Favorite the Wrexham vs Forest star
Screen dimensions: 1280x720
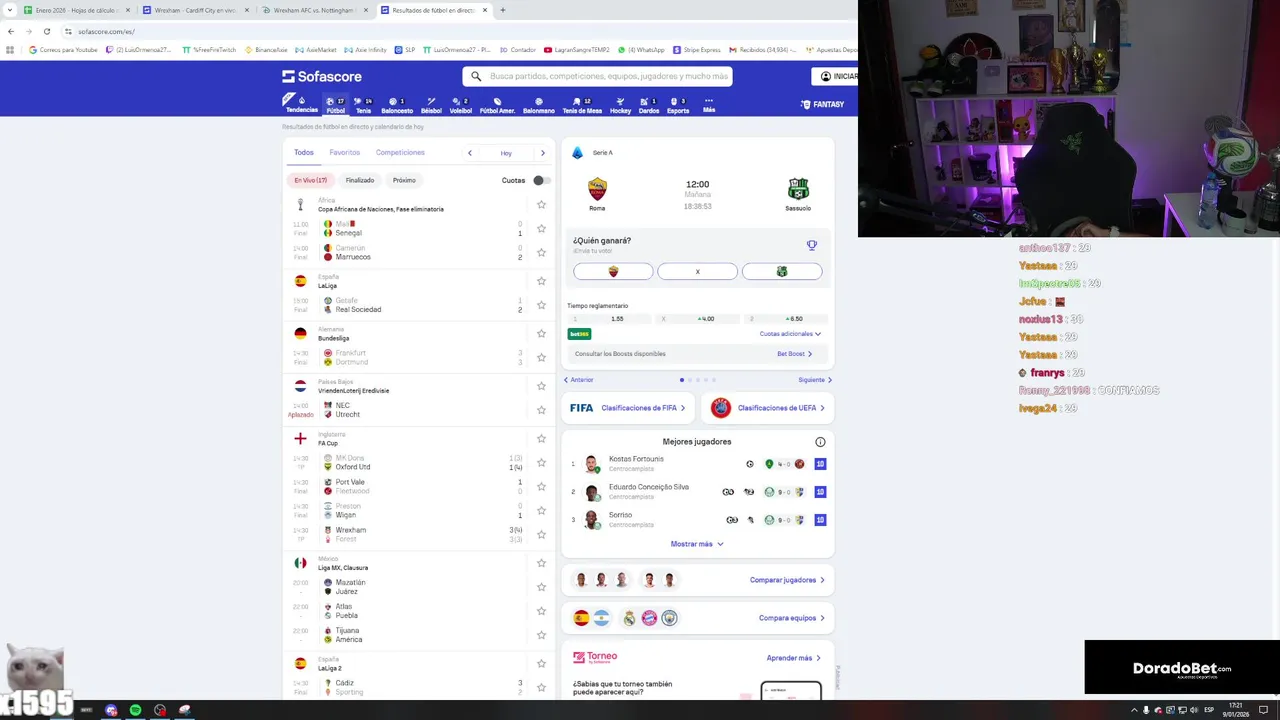(x=541, y=535)
